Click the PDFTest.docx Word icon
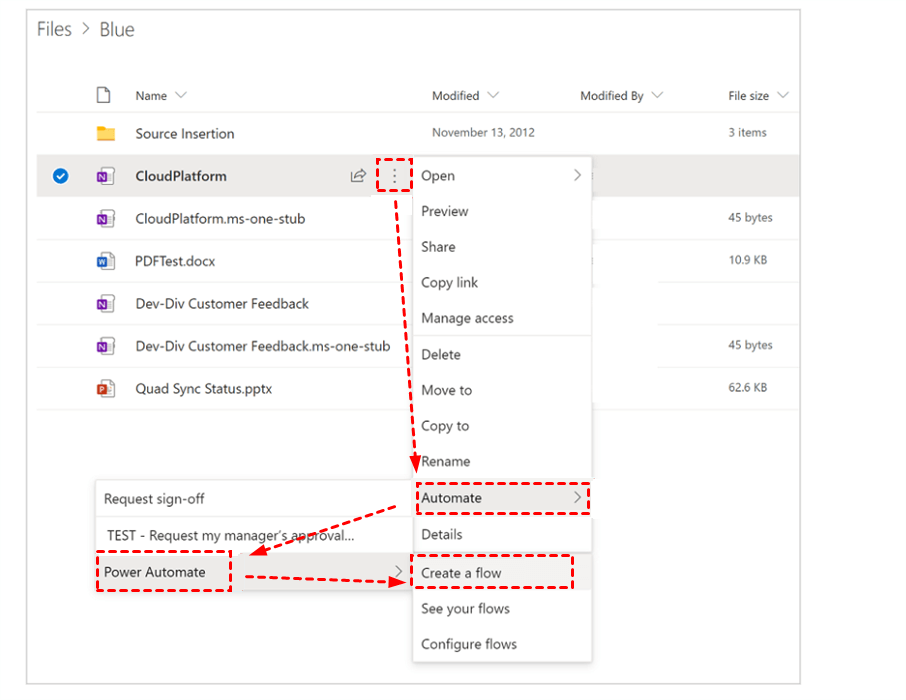The width and height of the screenshot is (906, 700). (x=106, y=261)
